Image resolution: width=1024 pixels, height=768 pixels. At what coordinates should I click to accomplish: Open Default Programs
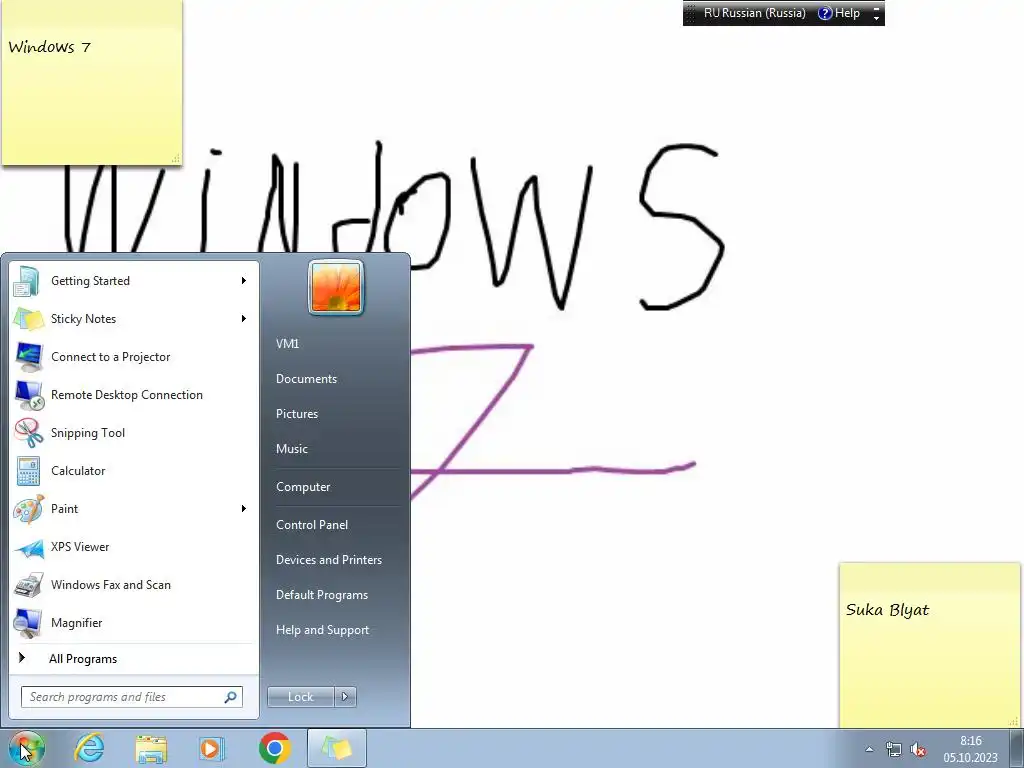322,595
